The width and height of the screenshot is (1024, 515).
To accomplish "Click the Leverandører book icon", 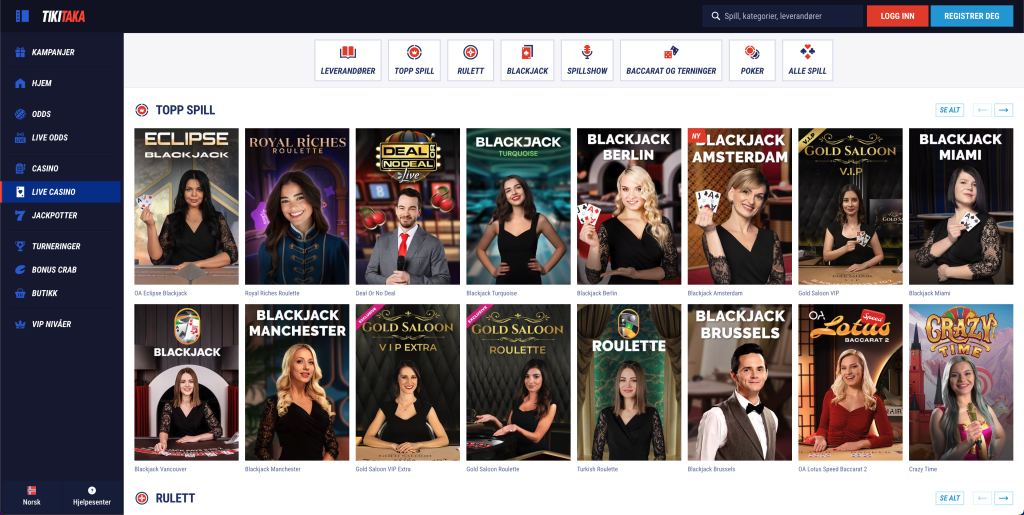I will tap(348, 53).
